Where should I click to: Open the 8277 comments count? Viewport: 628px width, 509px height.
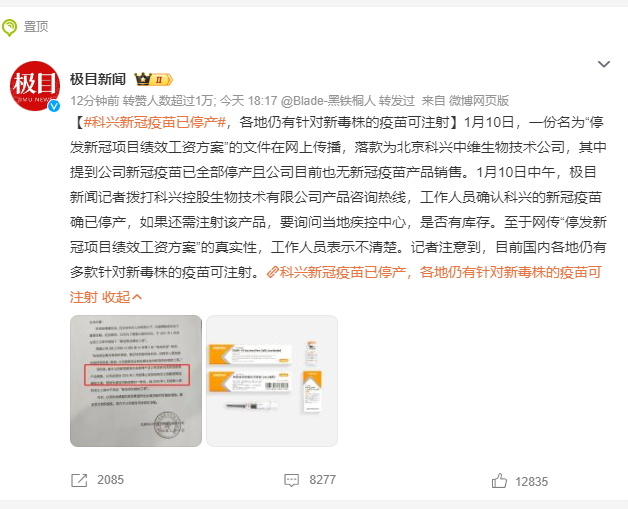click(322, 480)
